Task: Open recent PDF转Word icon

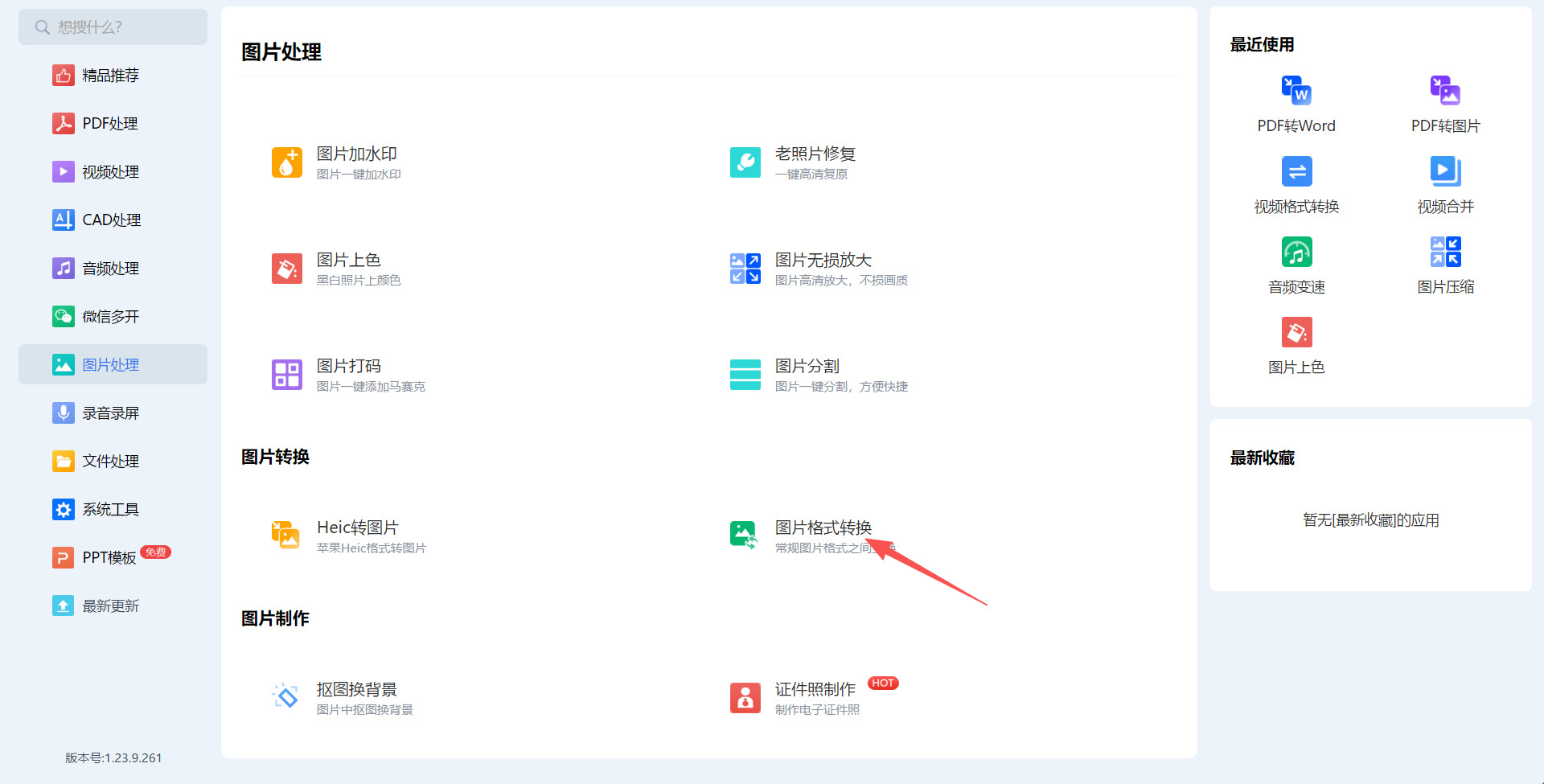Action: [1296, 90]
